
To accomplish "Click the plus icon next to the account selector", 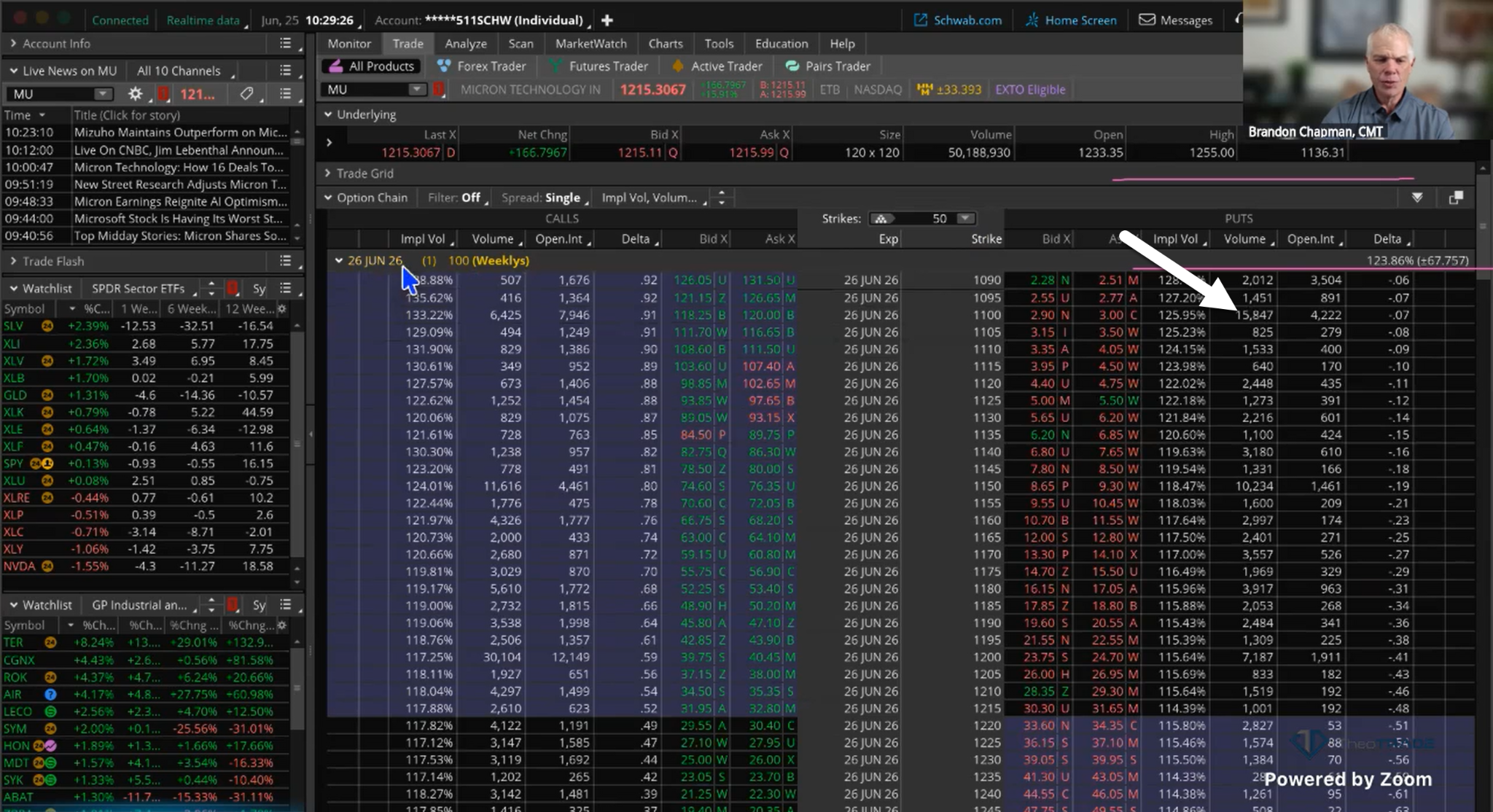I will pos(607,20).
